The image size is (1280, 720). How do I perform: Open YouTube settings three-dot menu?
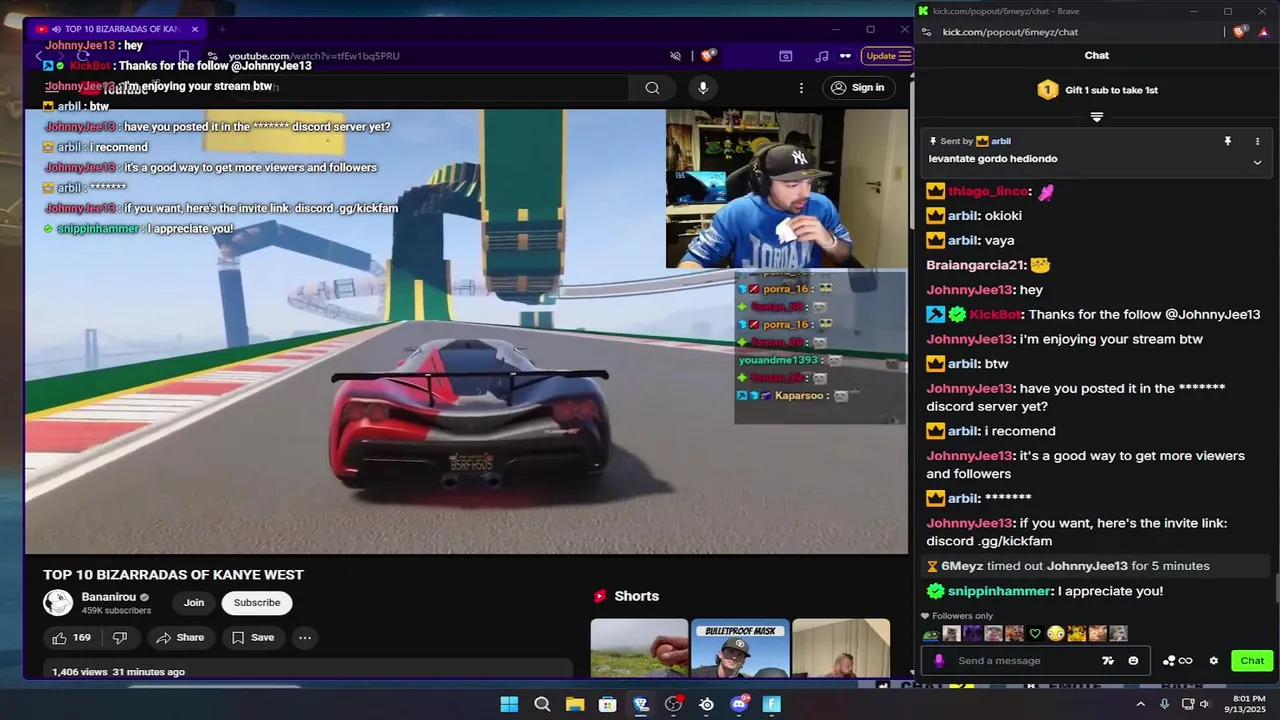pyautogui.click(x=801, y=88)
